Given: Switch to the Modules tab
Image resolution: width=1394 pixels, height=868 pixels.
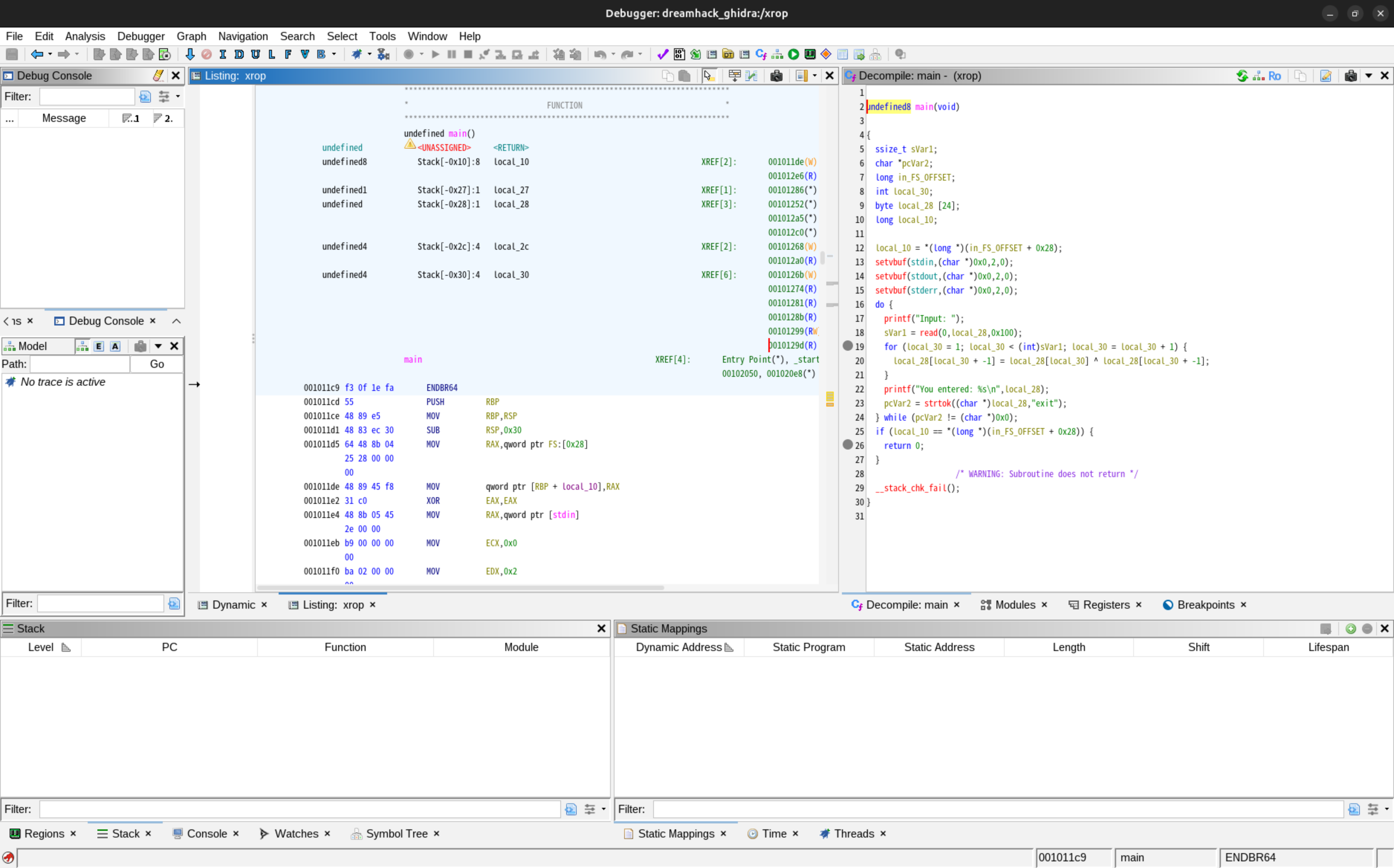Looking at the screenshot, I should [x=1015, y=605].
